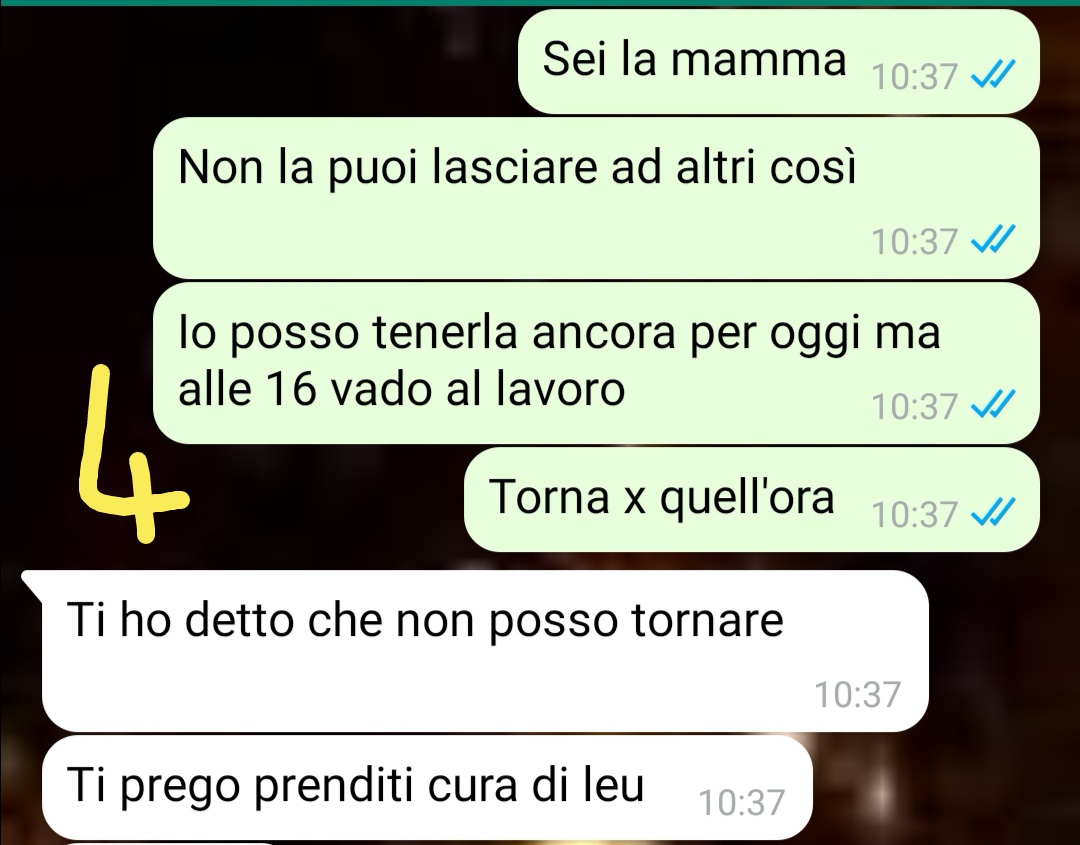Tap 'Io posso tenerla ancora per oggi' message
This screenshot has width=1080, height=845.
(x=596, y=363)
